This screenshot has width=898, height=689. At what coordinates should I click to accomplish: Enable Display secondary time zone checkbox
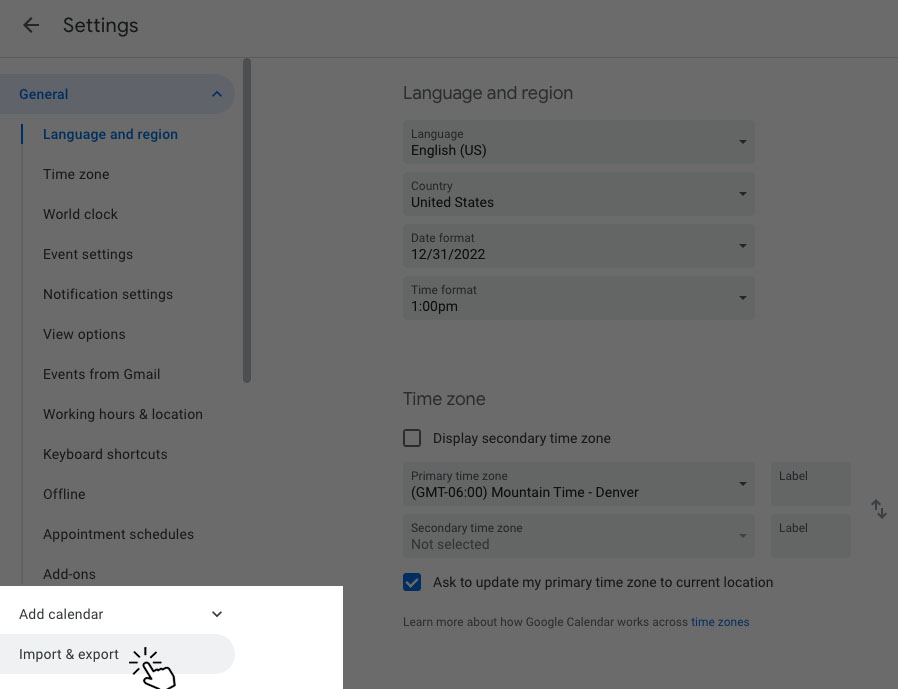point(412,438)
